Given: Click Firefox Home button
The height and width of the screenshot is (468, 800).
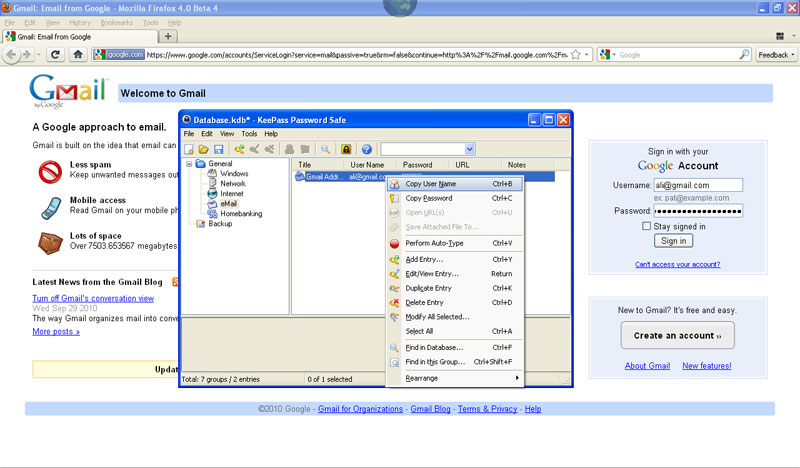Looking at the screenshot, I should point(78,54).
